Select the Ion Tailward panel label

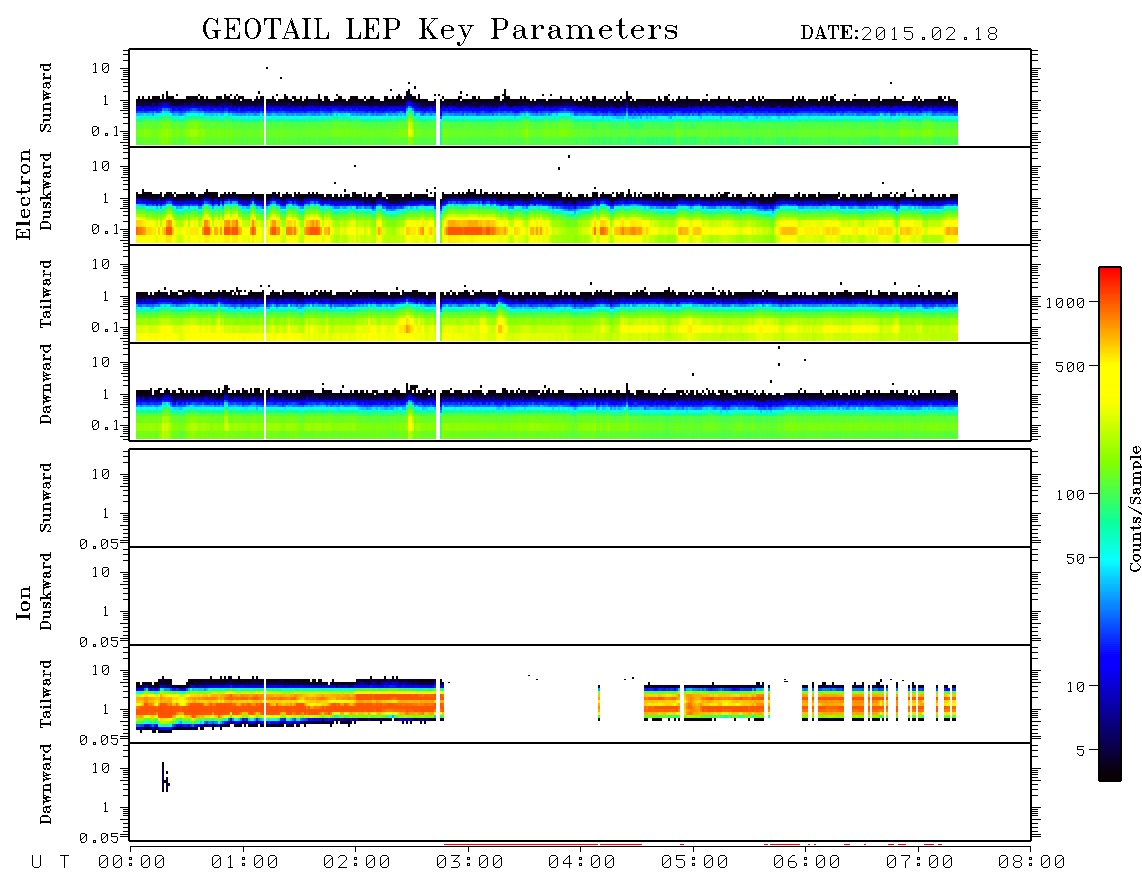point(46,694)
